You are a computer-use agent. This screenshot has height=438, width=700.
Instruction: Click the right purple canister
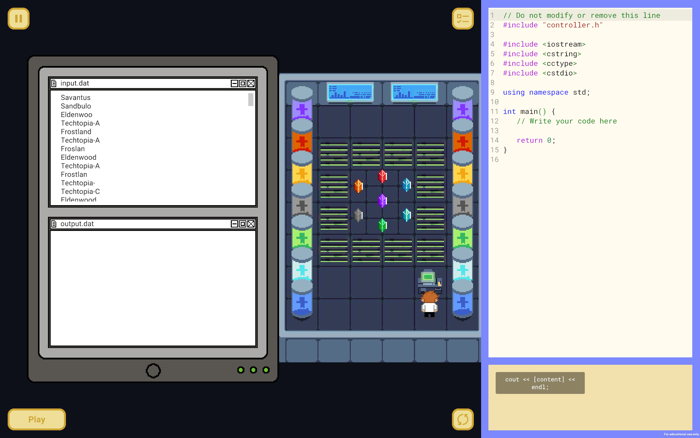pos(462,104)
